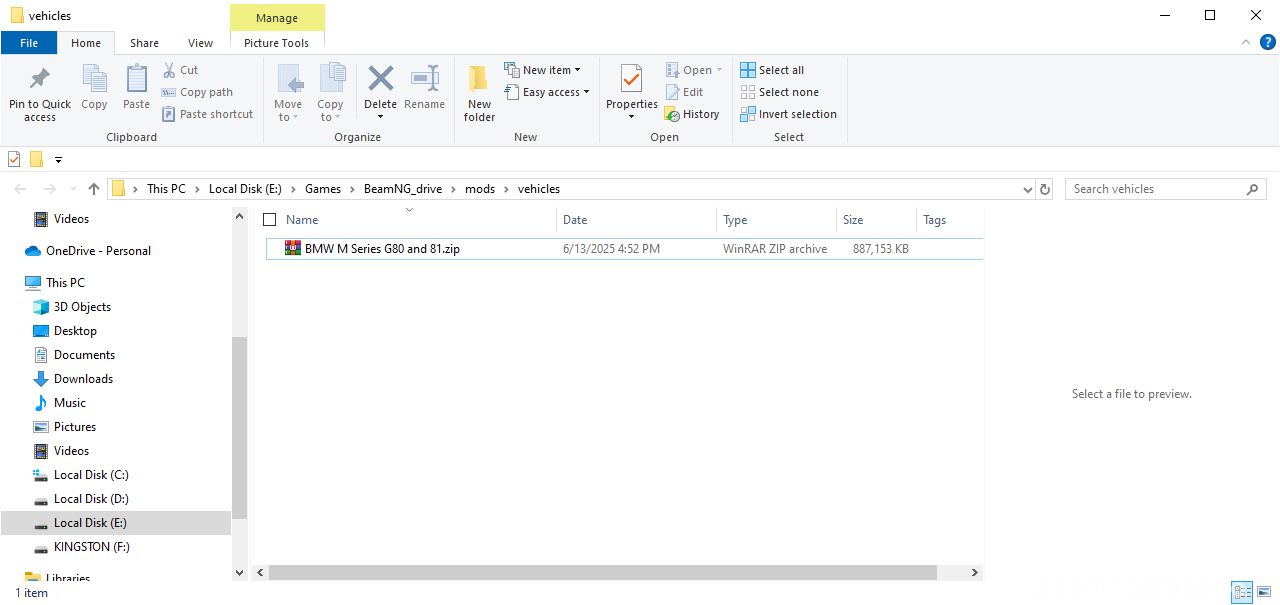This screenshot has height=605, width=1280.
Task: Click Copy path in Clipboard group
Action: (197, 92)
